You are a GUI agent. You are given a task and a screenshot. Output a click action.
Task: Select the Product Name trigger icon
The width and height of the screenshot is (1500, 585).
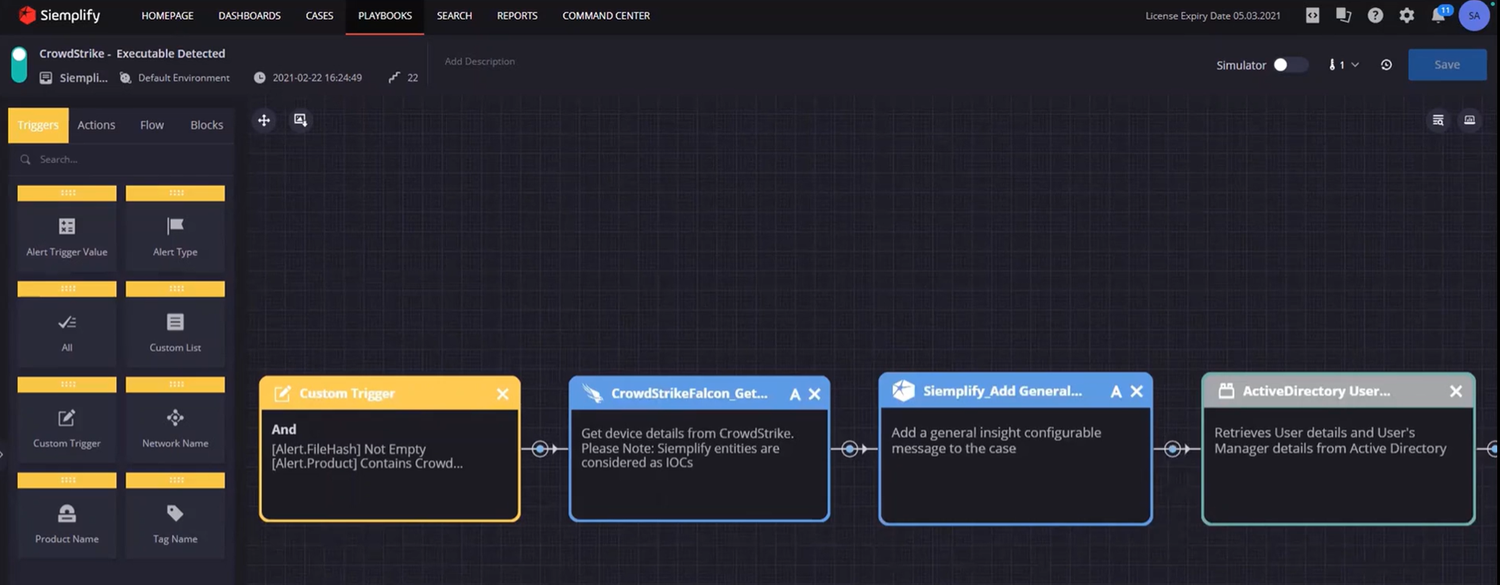(x=66, y=515)
